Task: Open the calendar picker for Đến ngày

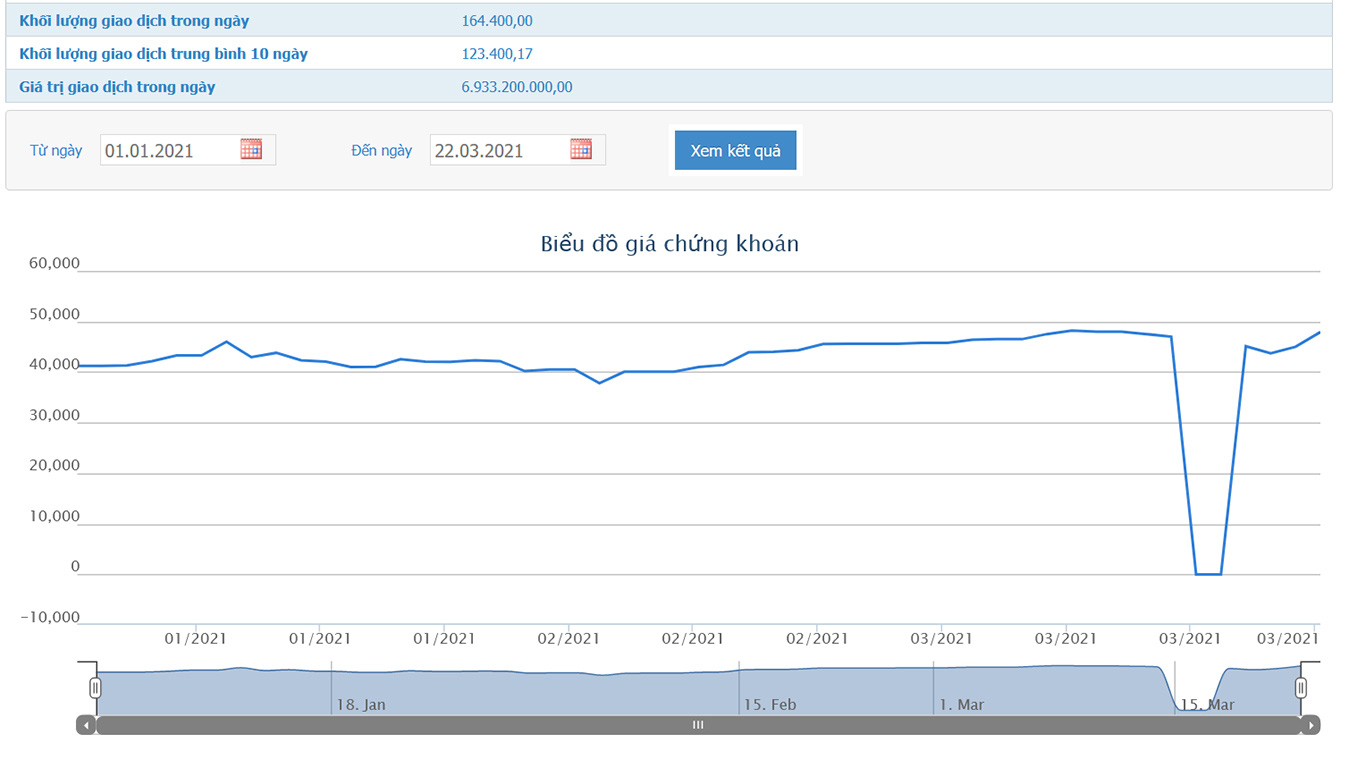Action: [581, 150]
